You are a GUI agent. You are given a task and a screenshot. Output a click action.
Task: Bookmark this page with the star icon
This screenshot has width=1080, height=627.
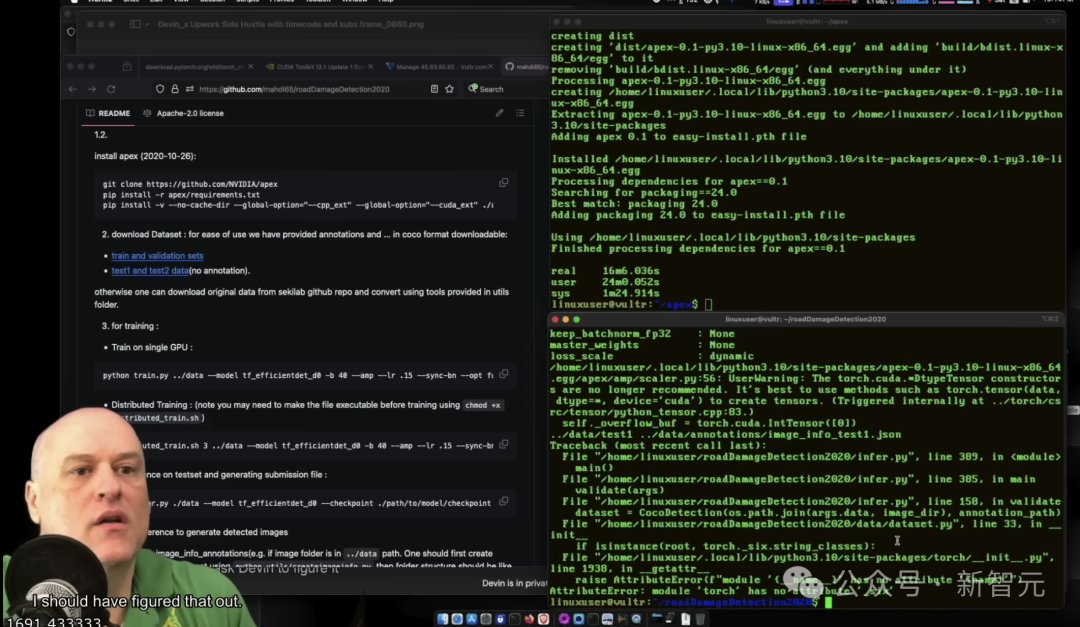point(450,89)
